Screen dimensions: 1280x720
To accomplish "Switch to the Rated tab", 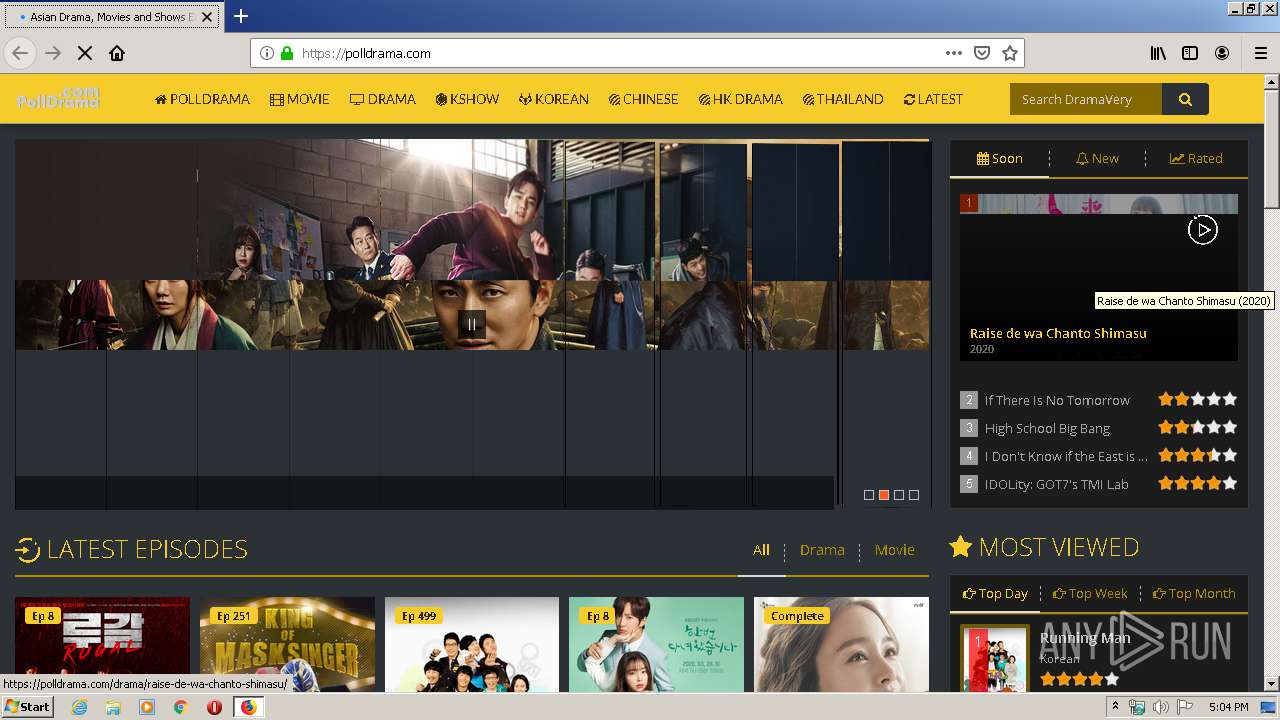I will (x=1196, y=158).
